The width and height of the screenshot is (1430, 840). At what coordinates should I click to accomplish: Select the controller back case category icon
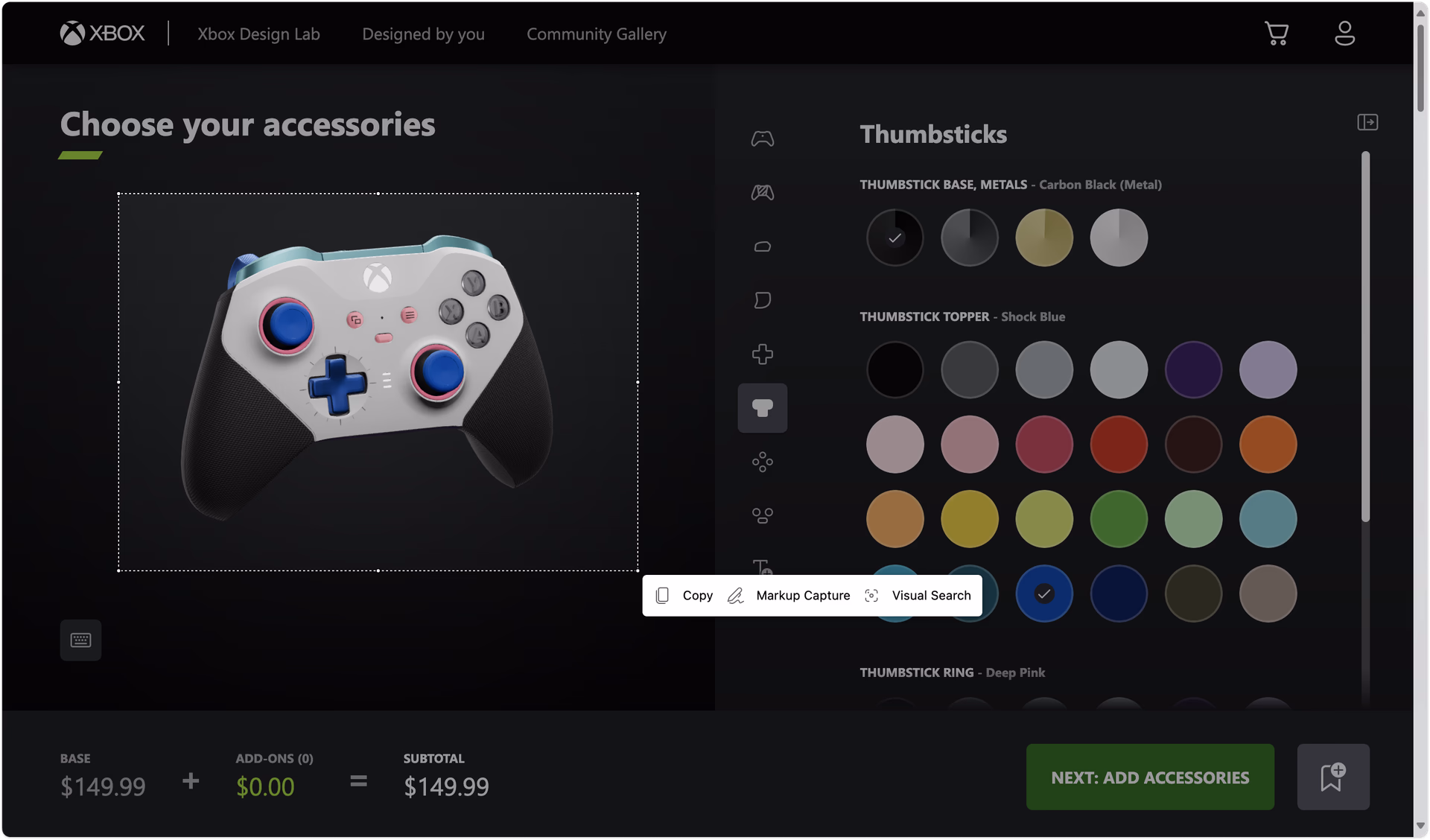(x=762, y=193)
